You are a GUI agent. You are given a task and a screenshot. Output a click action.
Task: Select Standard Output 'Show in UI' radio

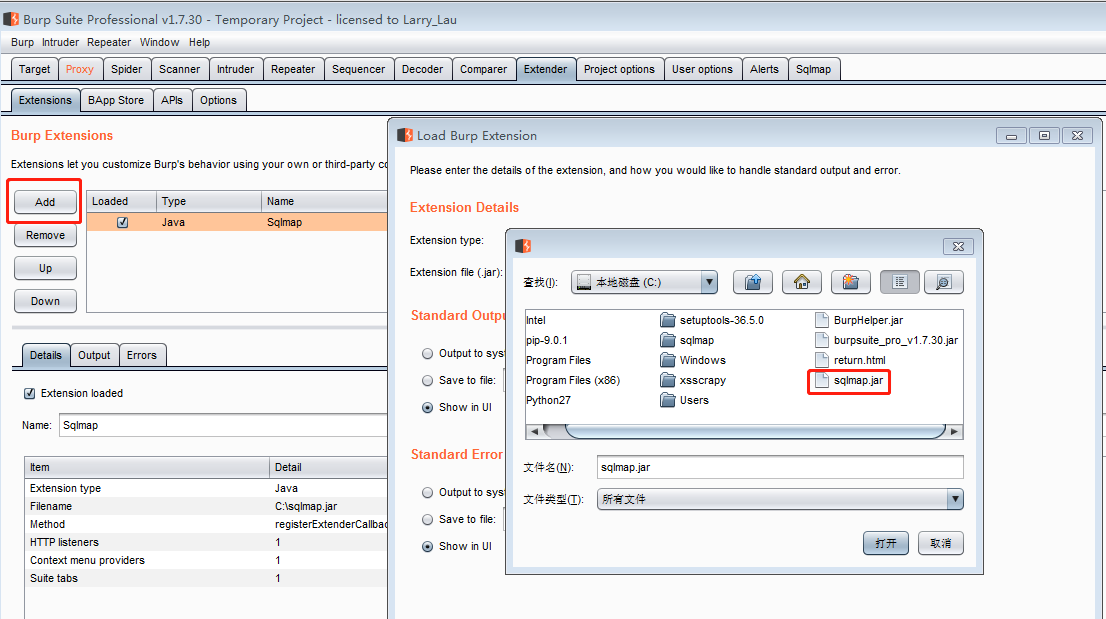(x=427, y=407)
